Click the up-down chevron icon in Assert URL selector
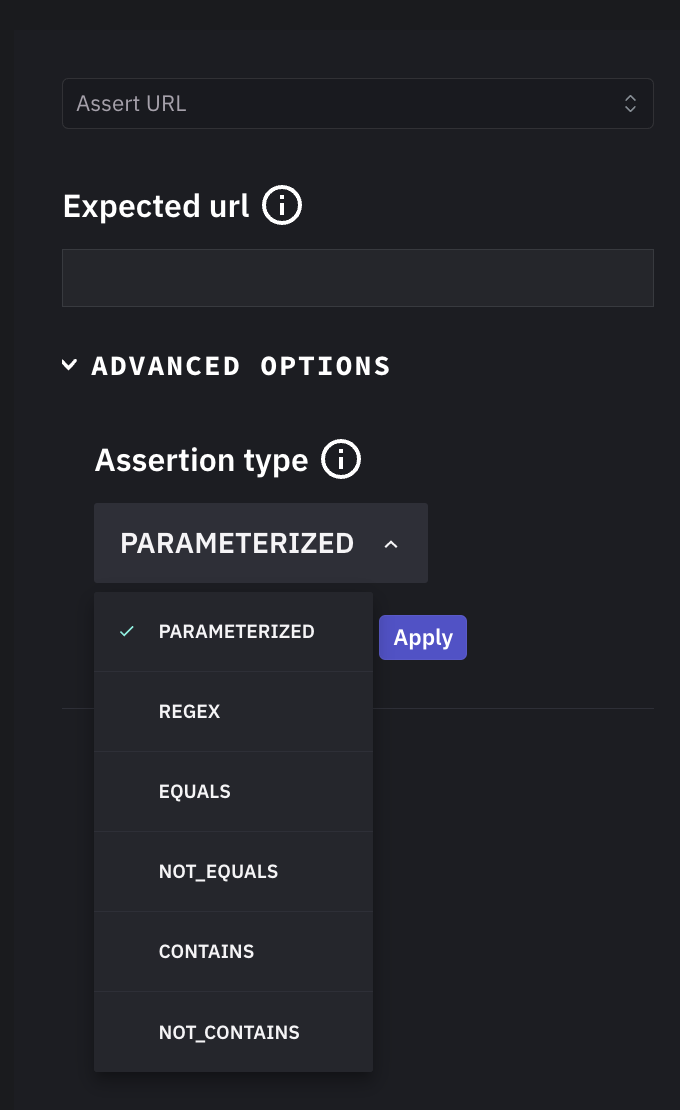Image resolution: width=680 pixels, height=1110 pixels. 630,103
